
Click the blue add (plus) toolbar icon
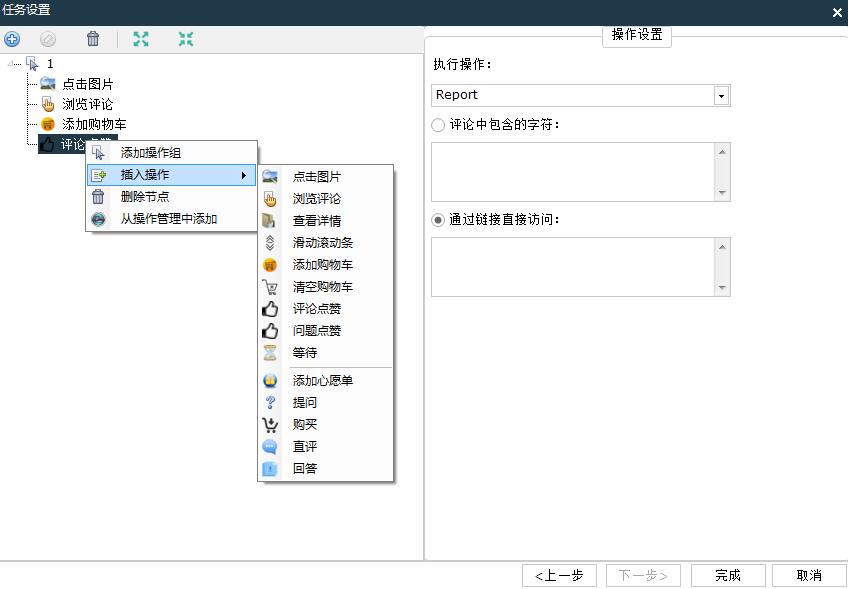pos(12,39)
